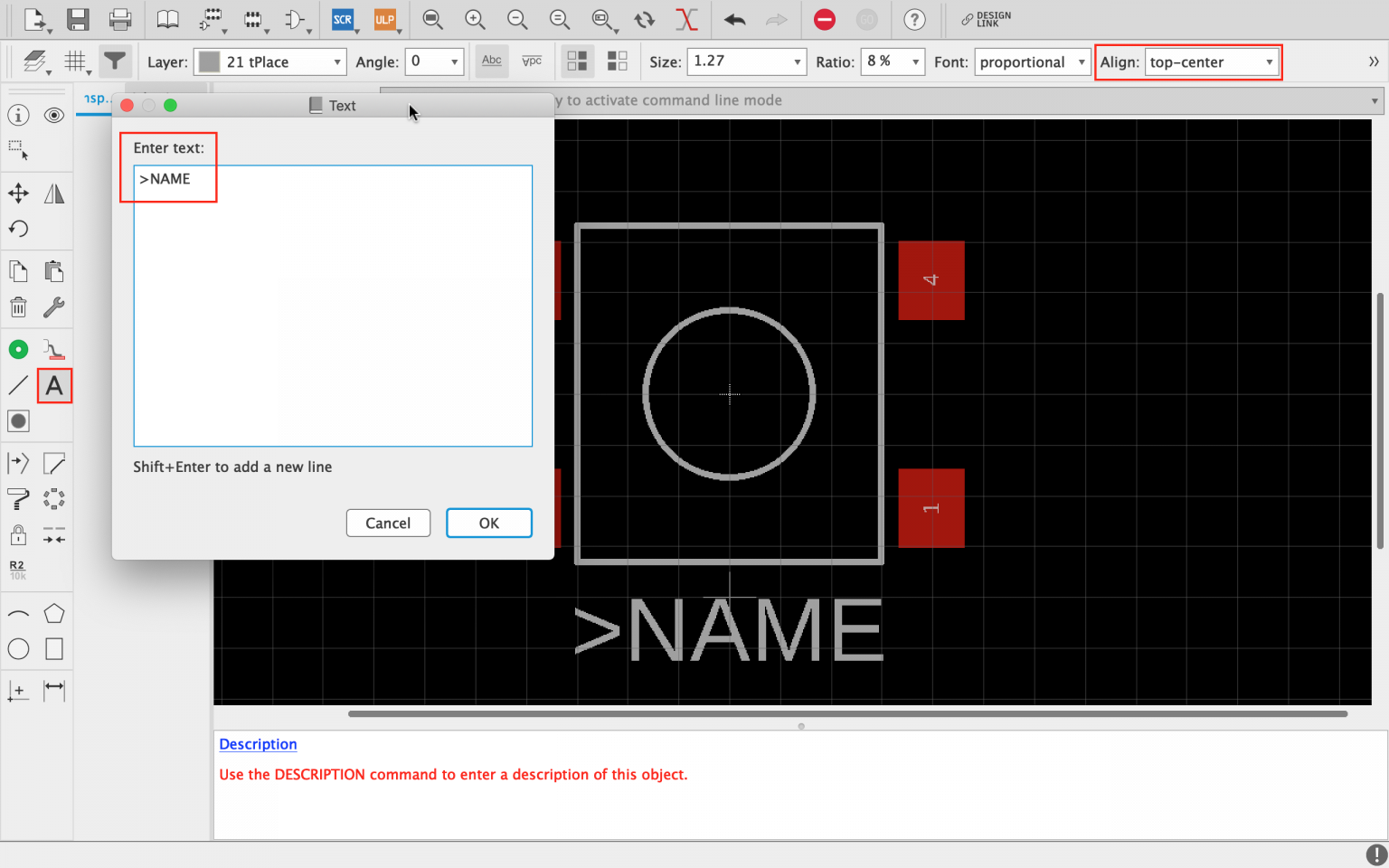Image resolution: width=1389 pixels, height=868 pixels.
Task: Activate the Move tool
Action: [x=18, y=193]
